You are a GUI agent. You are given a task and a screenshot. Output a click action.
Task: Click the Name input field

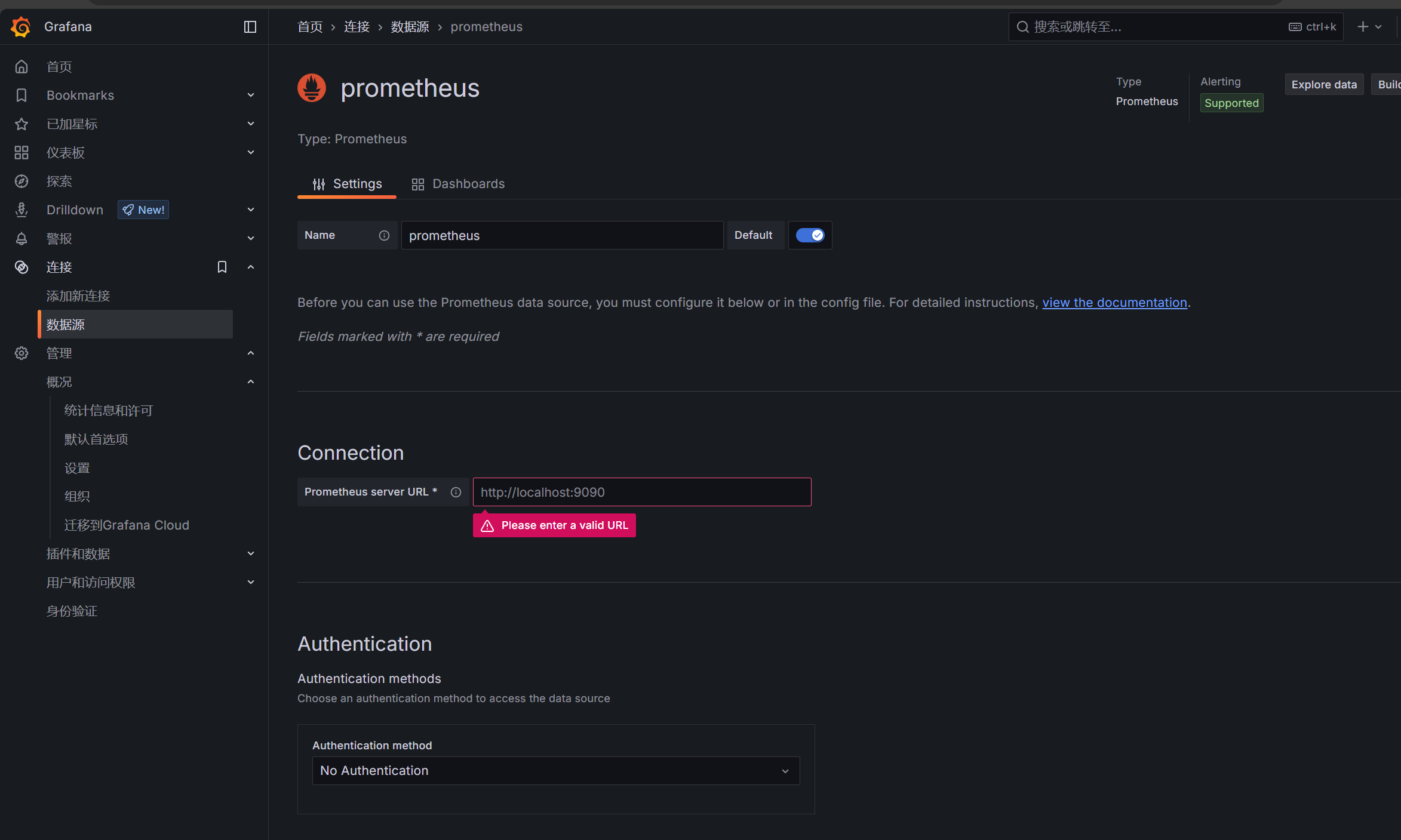coord(562,235)
